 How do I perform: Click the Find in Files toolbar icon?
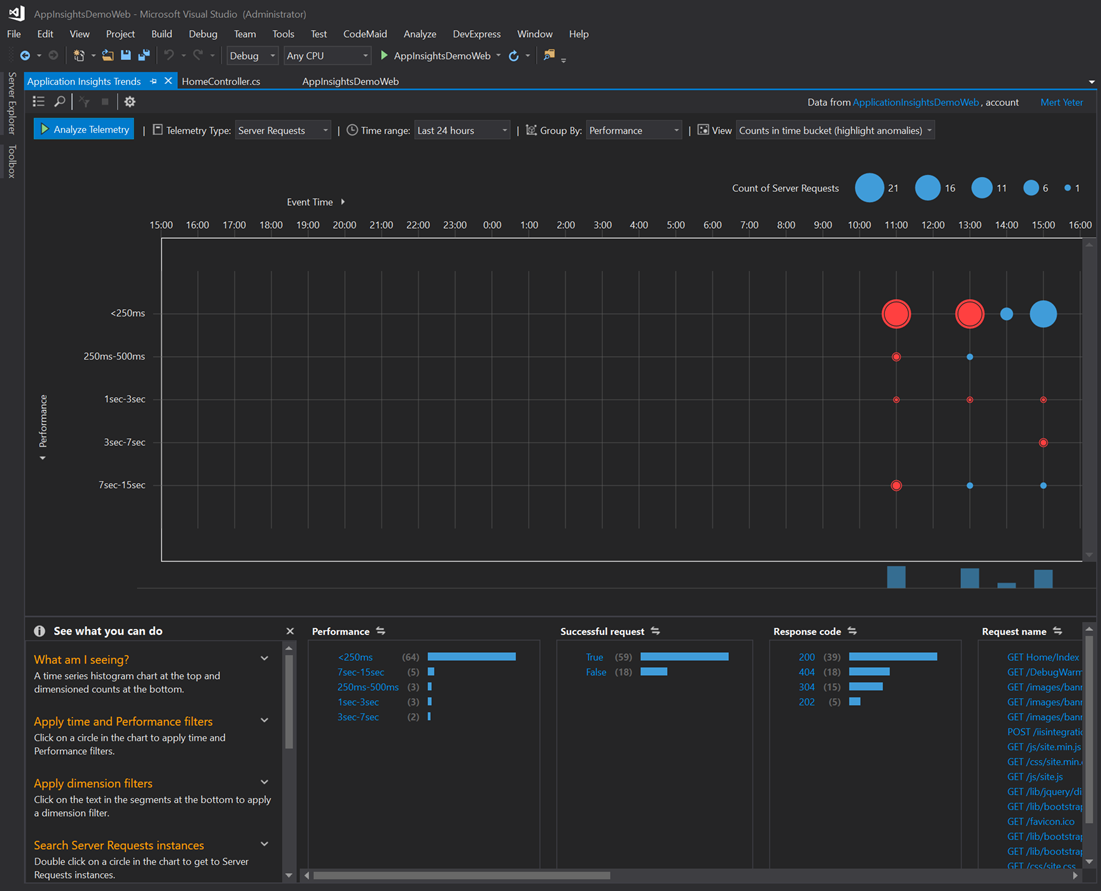coord(549,55)
